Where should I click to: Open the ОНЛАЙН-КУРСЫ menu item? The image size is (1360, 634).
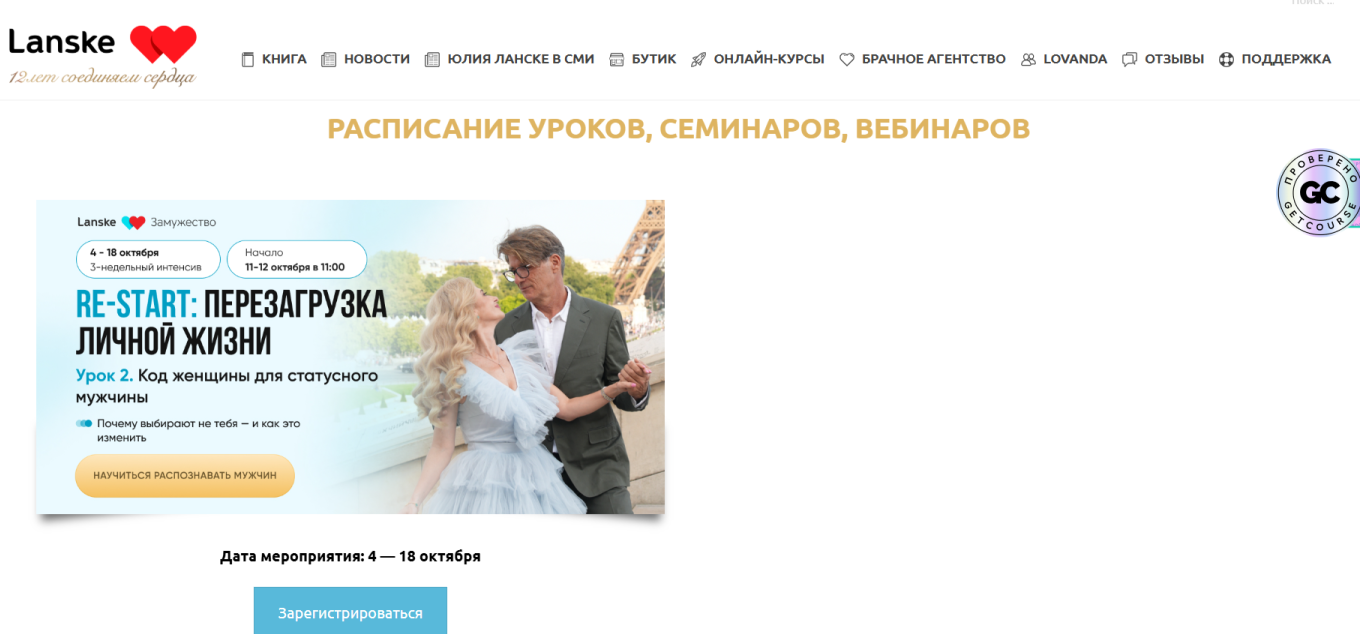(769, 59)
